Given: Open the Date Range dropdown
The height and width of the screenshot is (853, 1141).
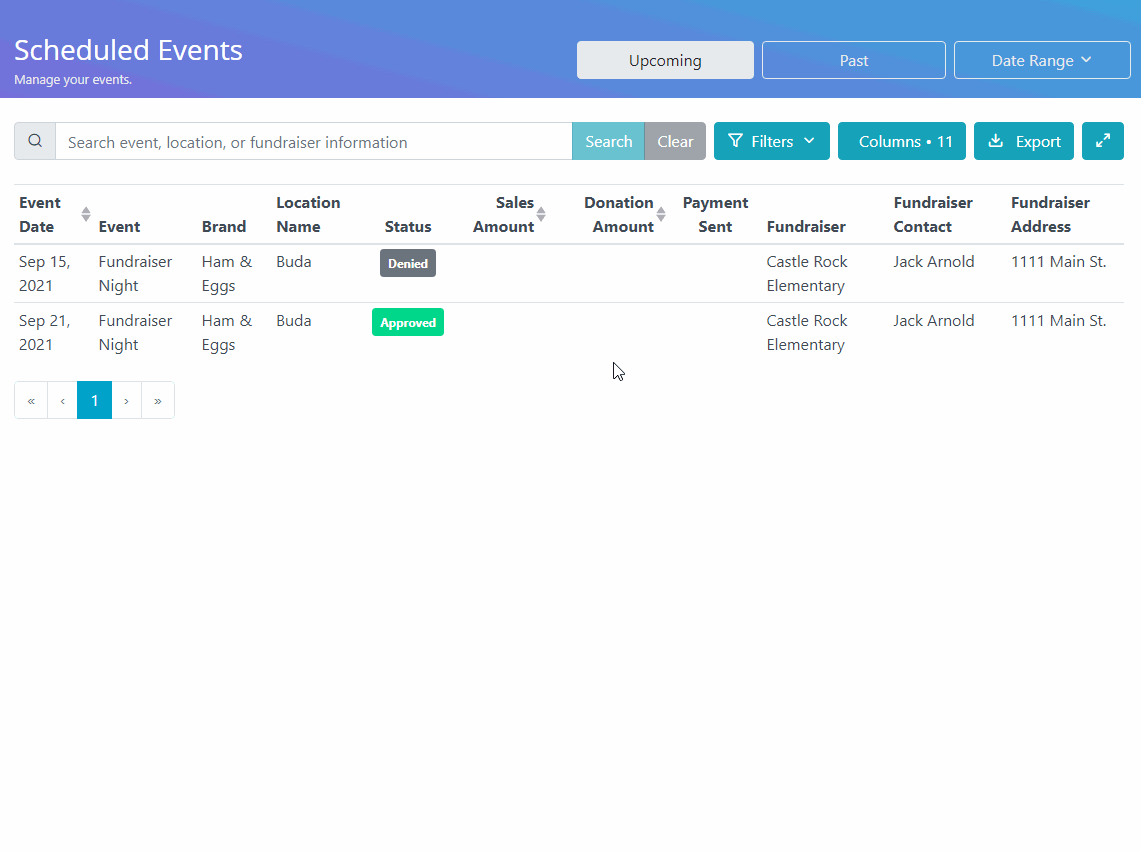Looking at the screenshot, I should 1042,60.
